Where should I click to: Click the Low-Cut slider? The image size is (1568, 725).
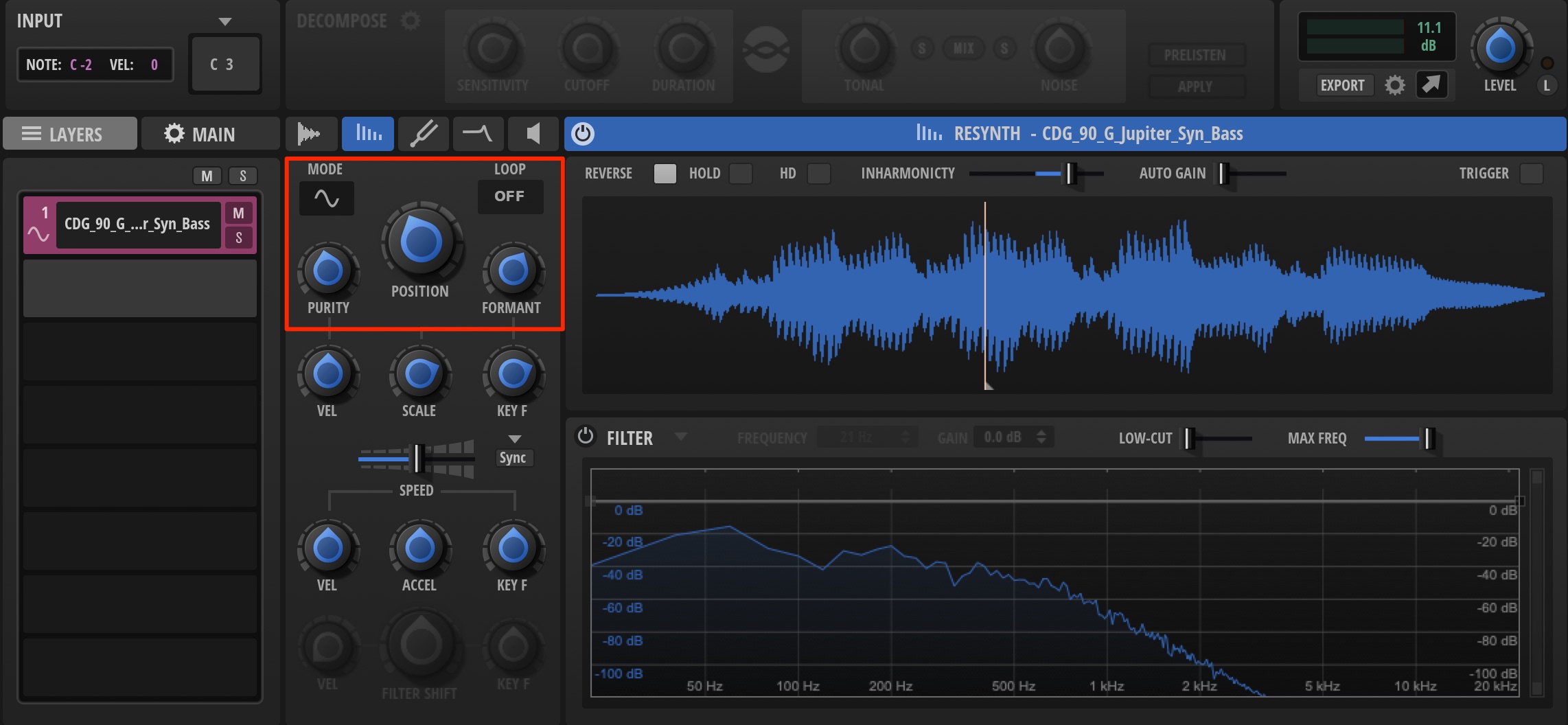click(x=1217, y=438)
